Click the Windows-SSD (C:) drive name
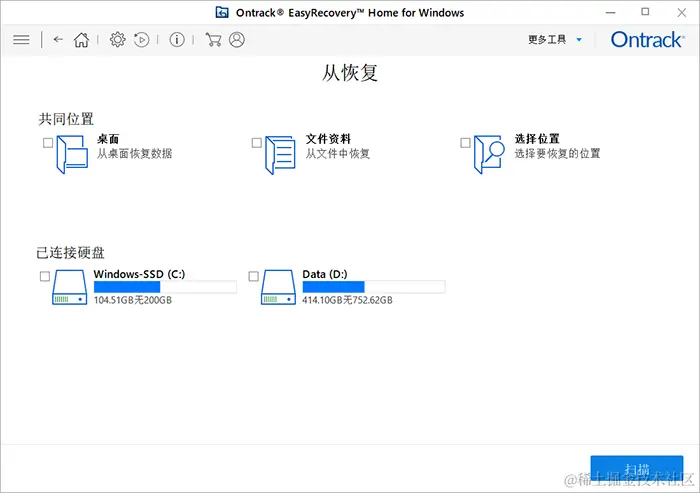Viewport: 700px width, 493px height. [x=139, y=274]
